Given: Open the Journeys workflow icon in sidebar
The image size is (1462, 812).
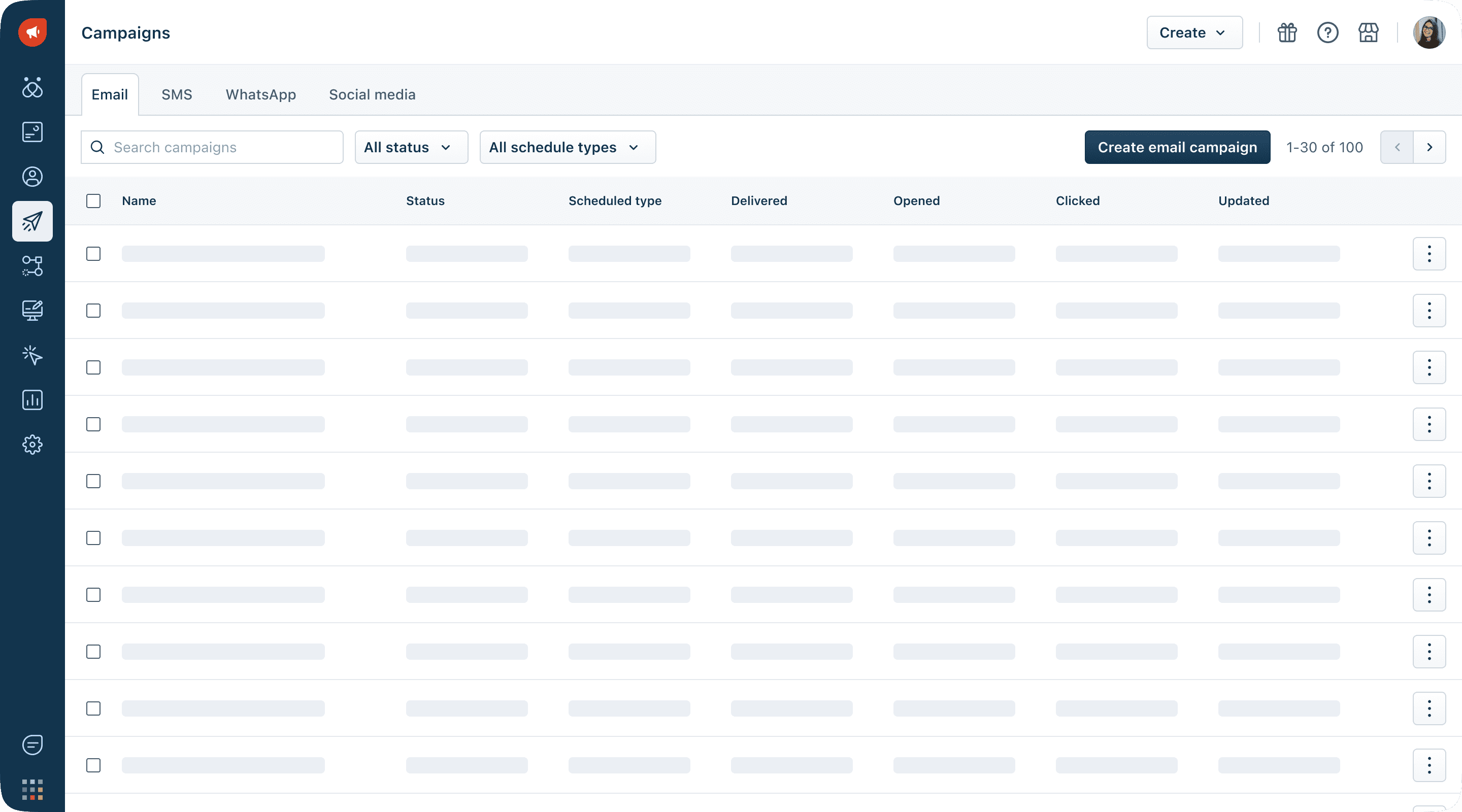Looking at the screenshot, I should coord(32,265).
